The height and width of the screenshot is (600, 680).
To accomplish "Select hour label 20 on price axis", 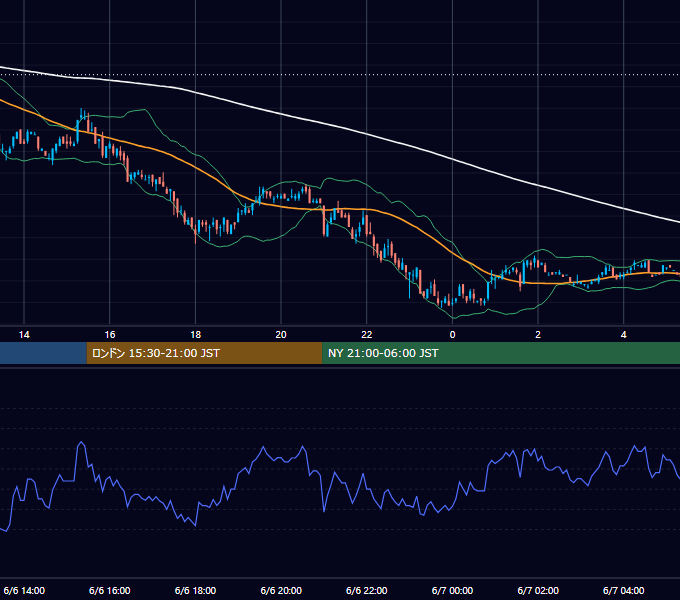I will 281,335.
